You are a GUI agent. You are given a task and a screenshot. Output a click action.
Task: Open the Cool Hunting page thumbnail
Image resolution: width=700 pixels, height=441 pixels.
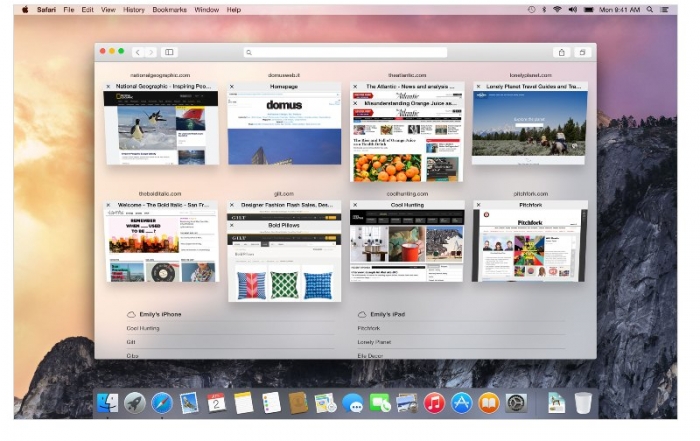[x=407, y=245]
